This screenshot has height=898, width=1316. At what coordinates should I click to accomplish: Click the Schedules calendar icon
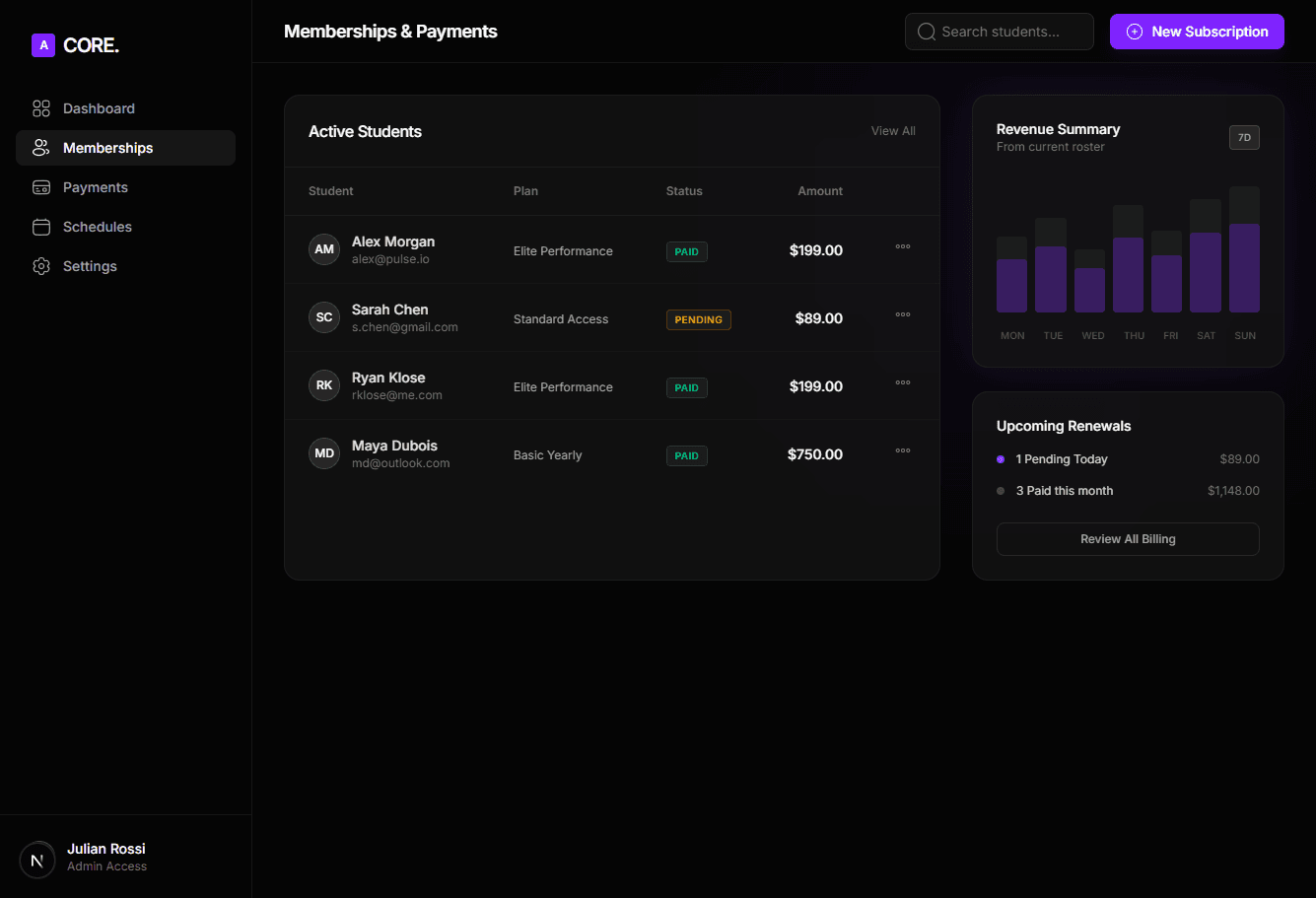coord(41,227)
